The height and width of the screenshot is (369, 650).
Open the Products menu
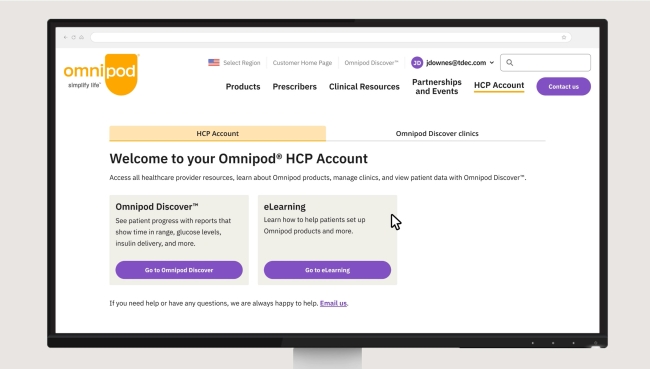[243, 87]
